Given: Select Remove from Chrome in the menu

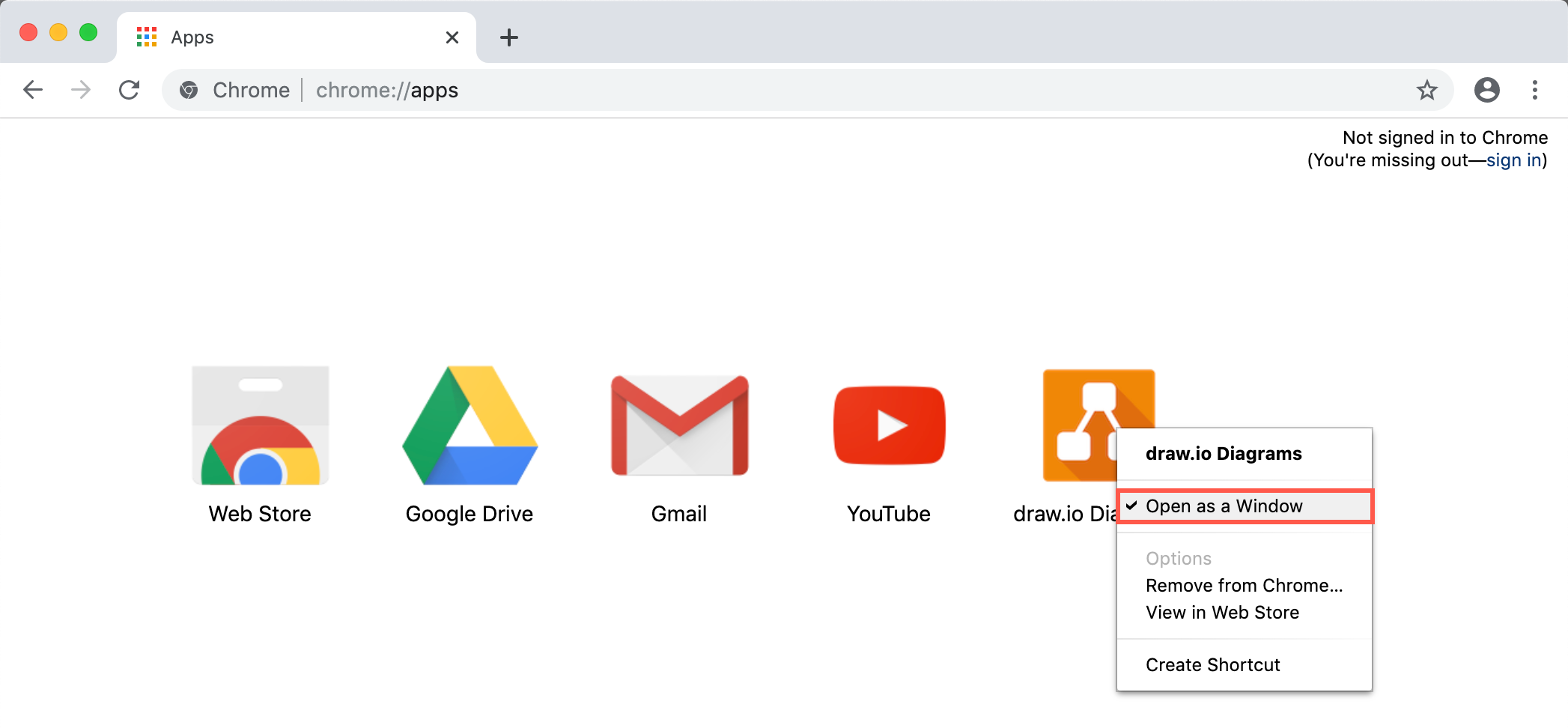Looking at the screenshot, I should point(1243,585).
